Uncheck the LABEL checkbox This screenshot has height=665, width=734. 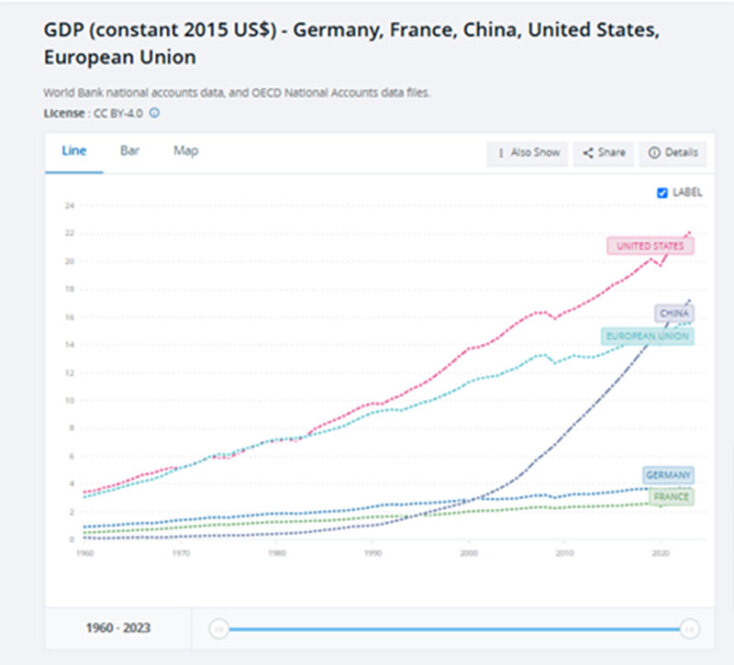662,192
